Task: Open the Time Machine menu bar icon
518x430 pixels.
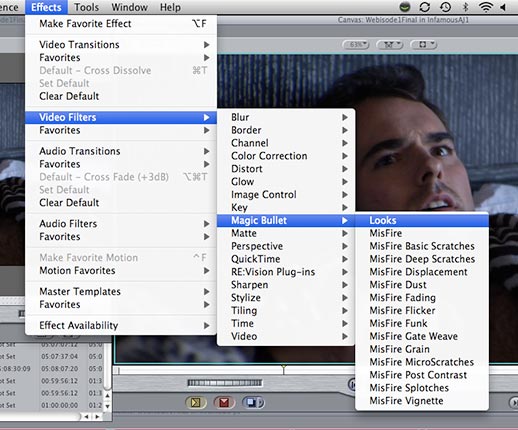Action: point(445,7)
